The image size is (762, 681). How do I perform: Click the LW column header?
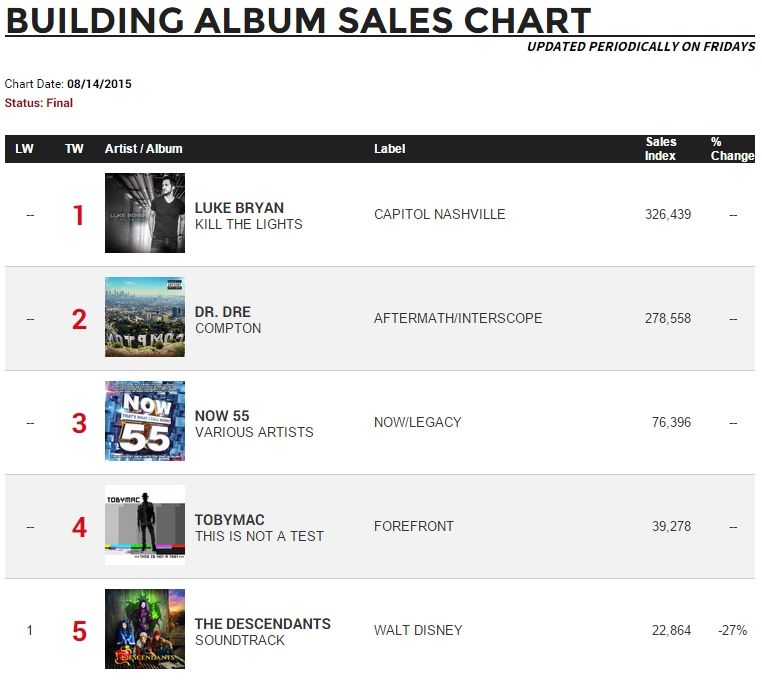coord(24,149)
